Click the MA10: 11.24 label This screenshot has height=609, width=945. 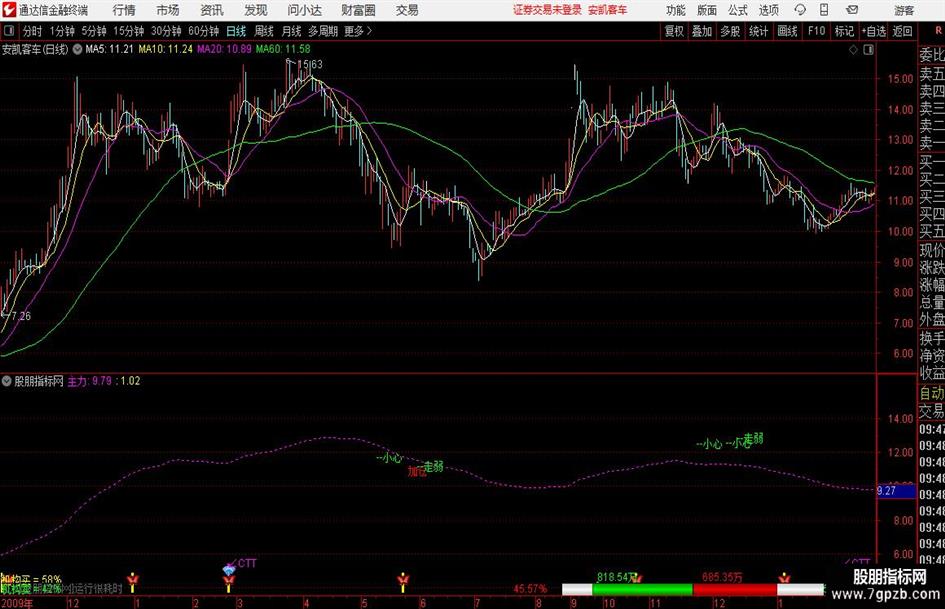click(166, 49)
